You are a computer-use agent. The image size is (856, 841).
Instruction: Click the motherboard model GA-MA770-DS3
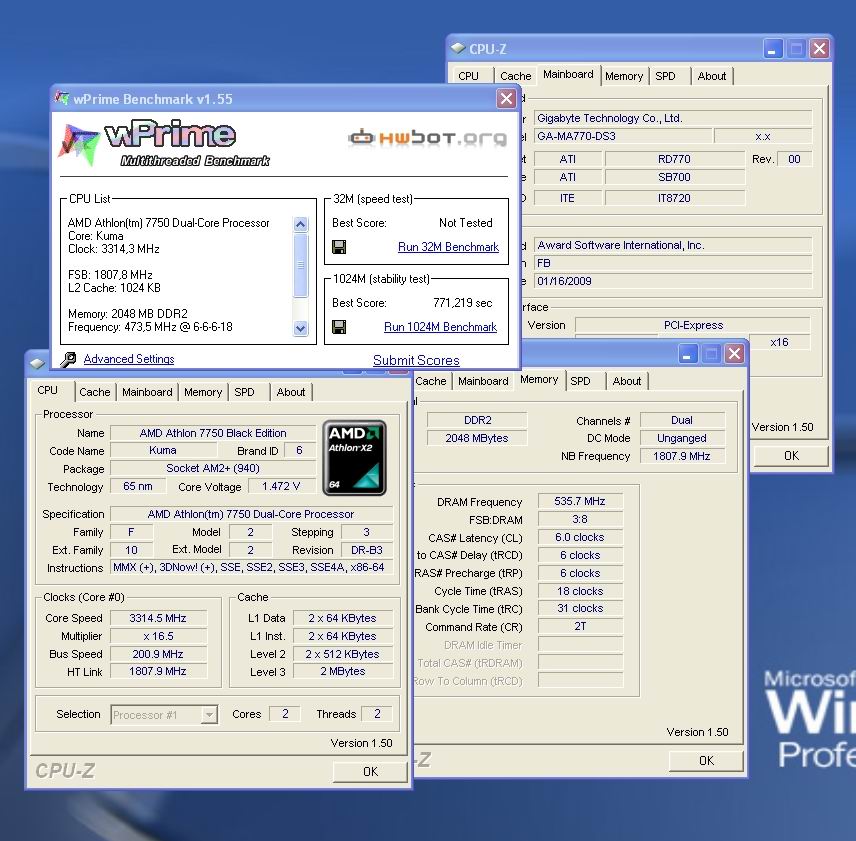click(623, 136)
